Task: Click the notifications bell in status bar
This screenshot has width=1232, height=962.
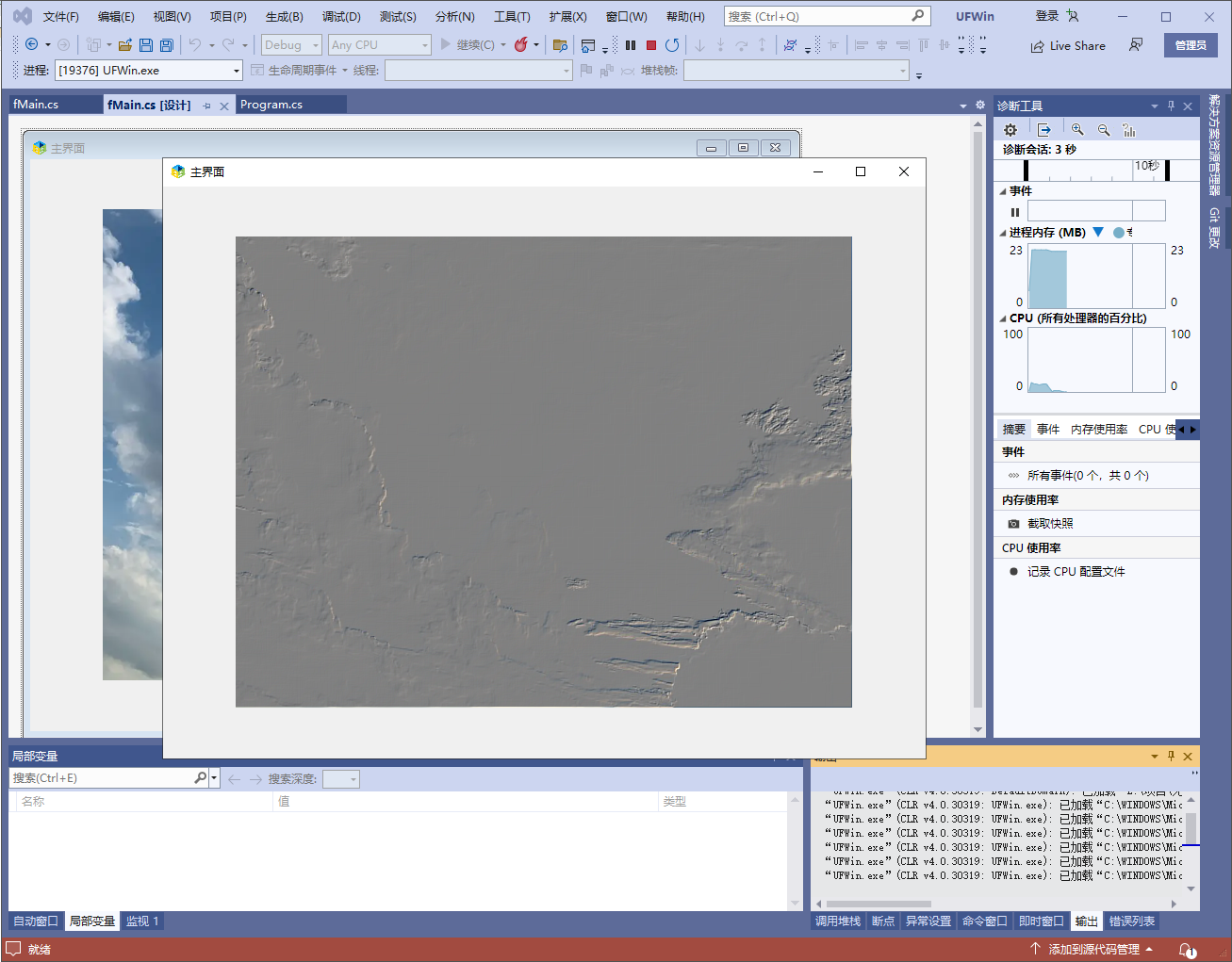Action: click(1188, 950)
